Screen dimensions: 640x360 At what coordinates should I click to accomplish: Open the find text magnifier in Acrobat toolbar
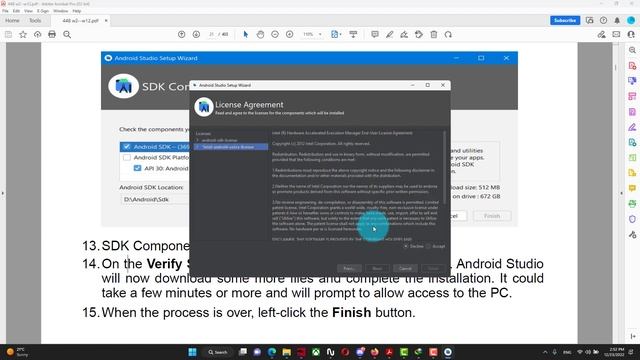[67, 35]
